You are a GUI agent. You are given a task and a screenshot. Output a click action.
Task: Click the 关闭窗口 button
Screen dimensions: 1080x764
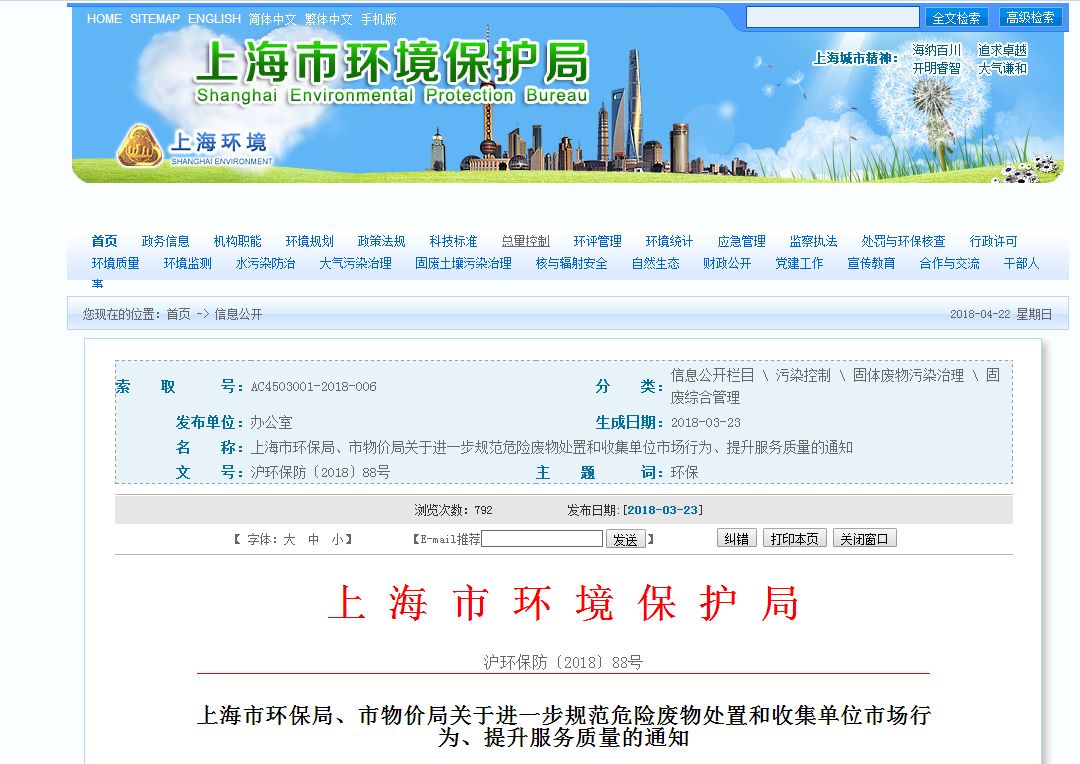[864, 539]
